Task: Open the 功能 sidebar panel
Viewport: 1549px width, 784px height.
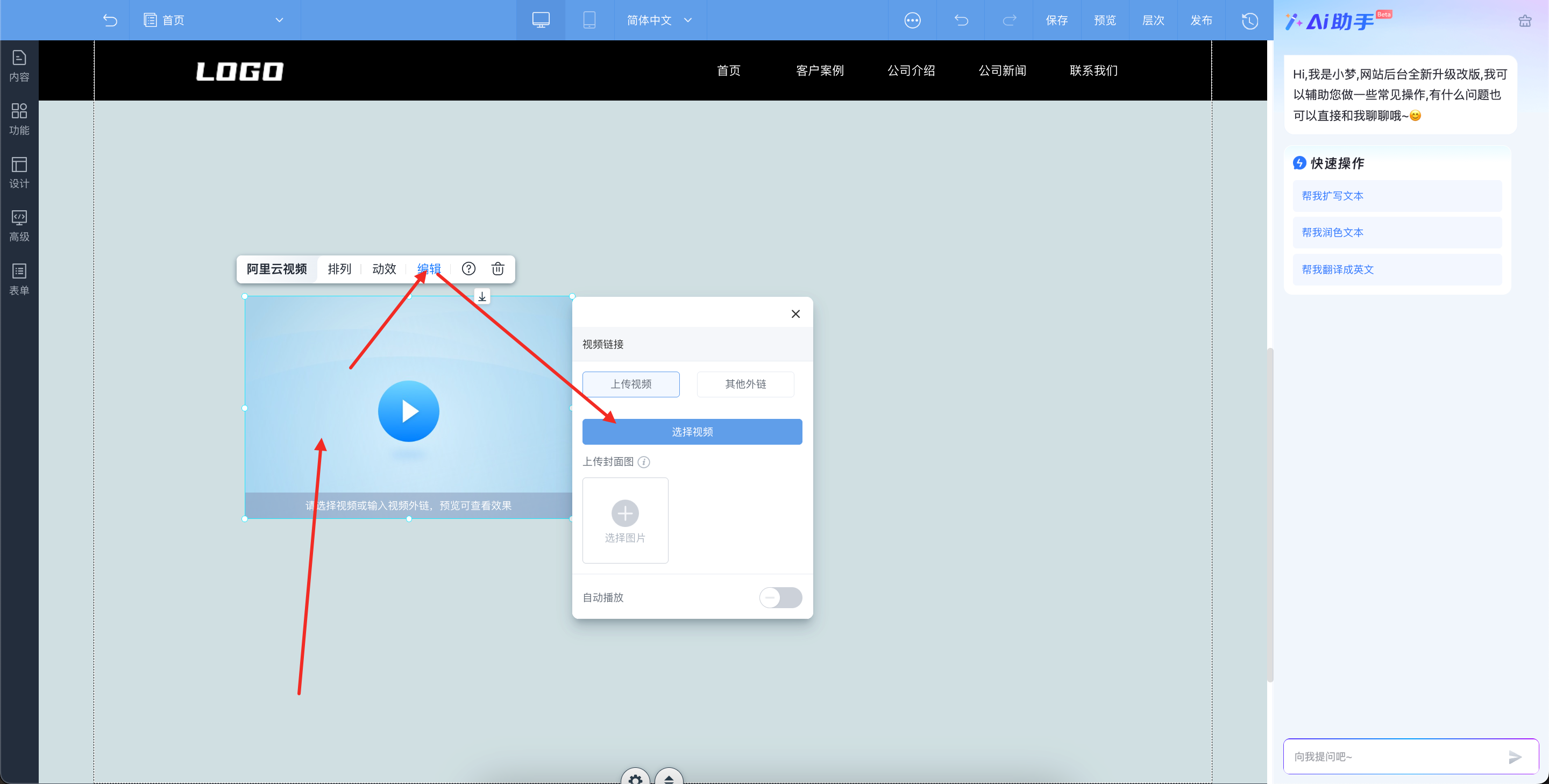Action: [19, 118]
